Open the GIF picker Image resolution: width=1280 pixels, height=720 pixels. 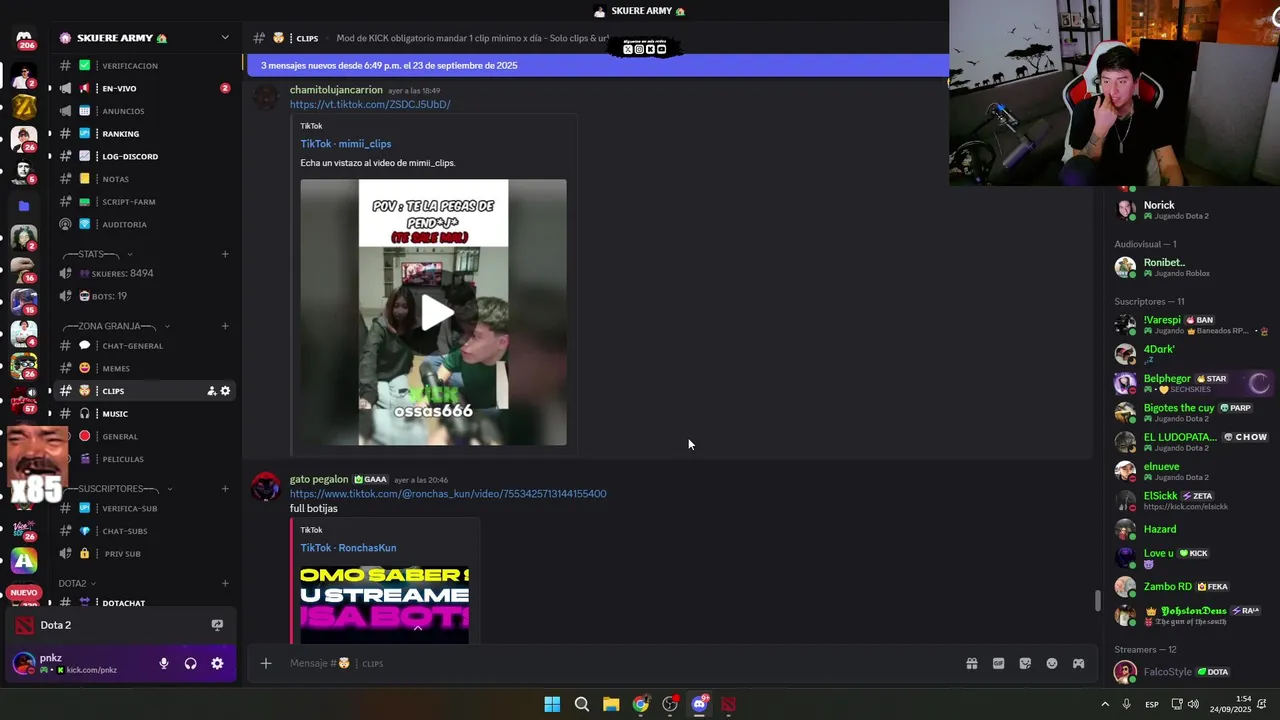pyautogui.click(x=998, y=663)
